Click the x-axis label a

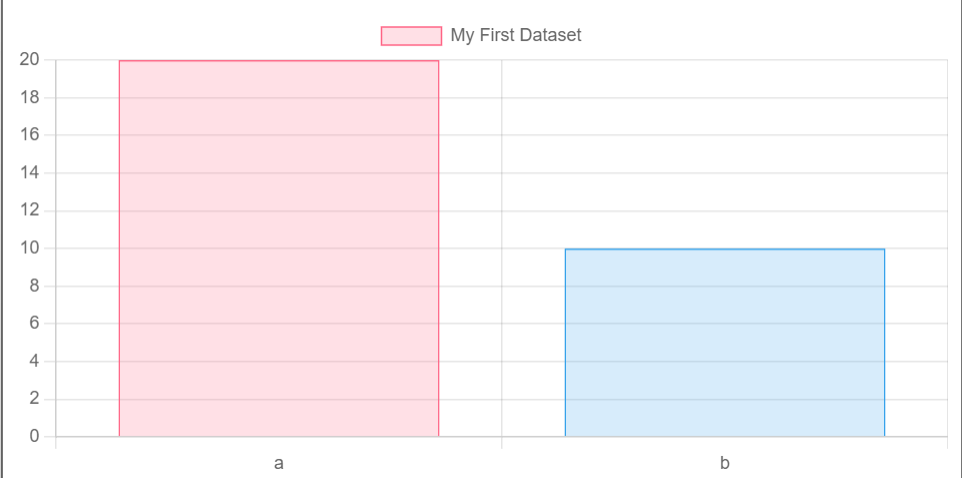279,463
